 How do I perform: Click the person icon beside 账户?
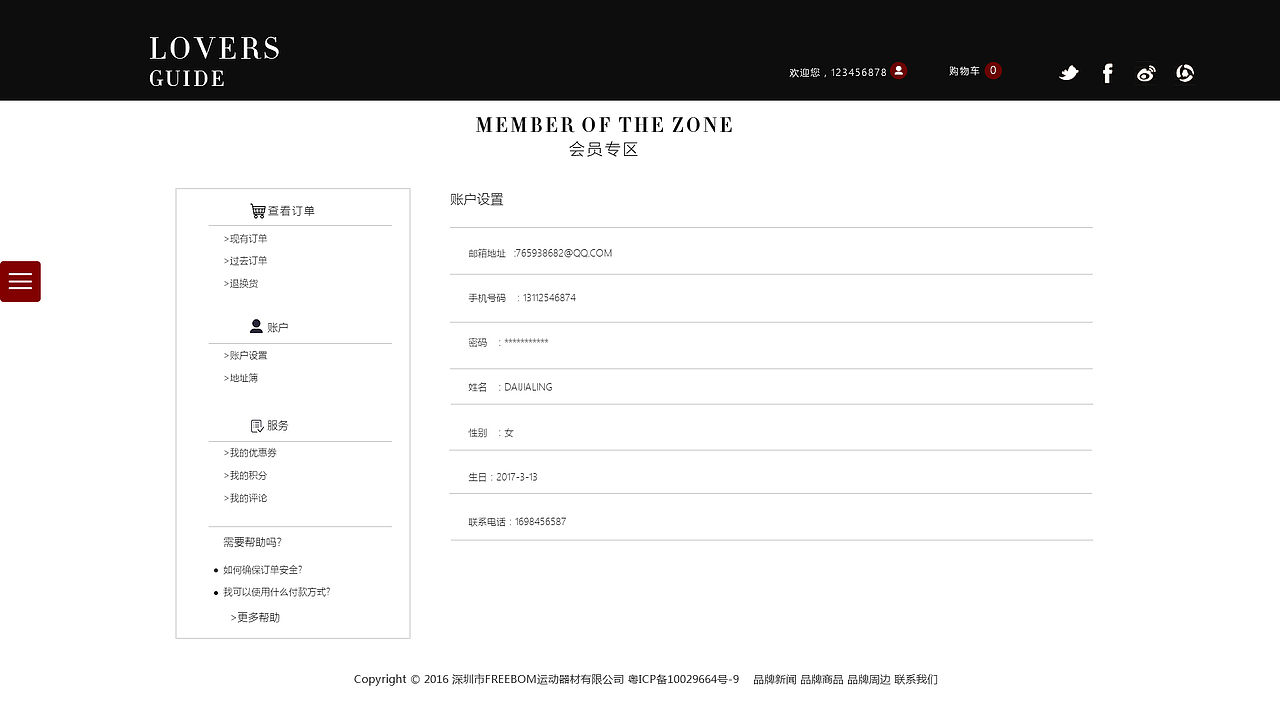(x=256, y=327)
